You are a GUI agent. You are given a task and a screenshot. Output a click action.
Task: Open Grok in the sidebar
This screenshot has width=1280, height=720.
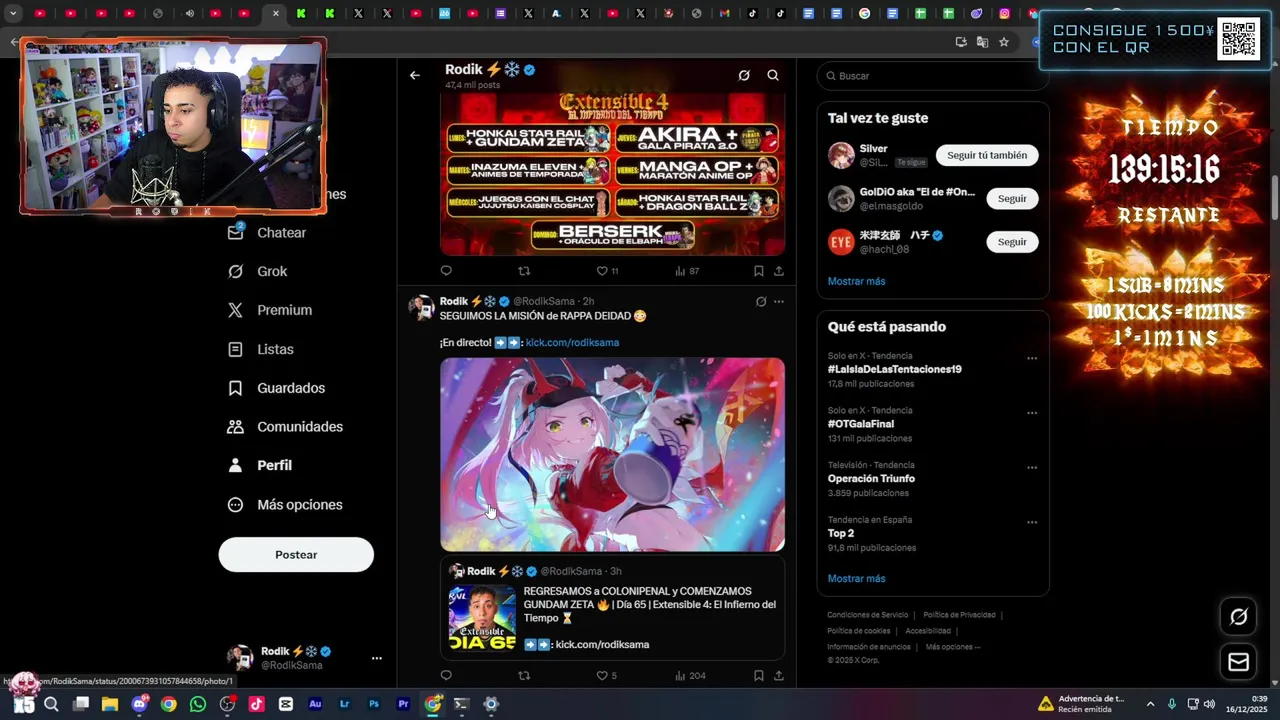click(258, 271)
